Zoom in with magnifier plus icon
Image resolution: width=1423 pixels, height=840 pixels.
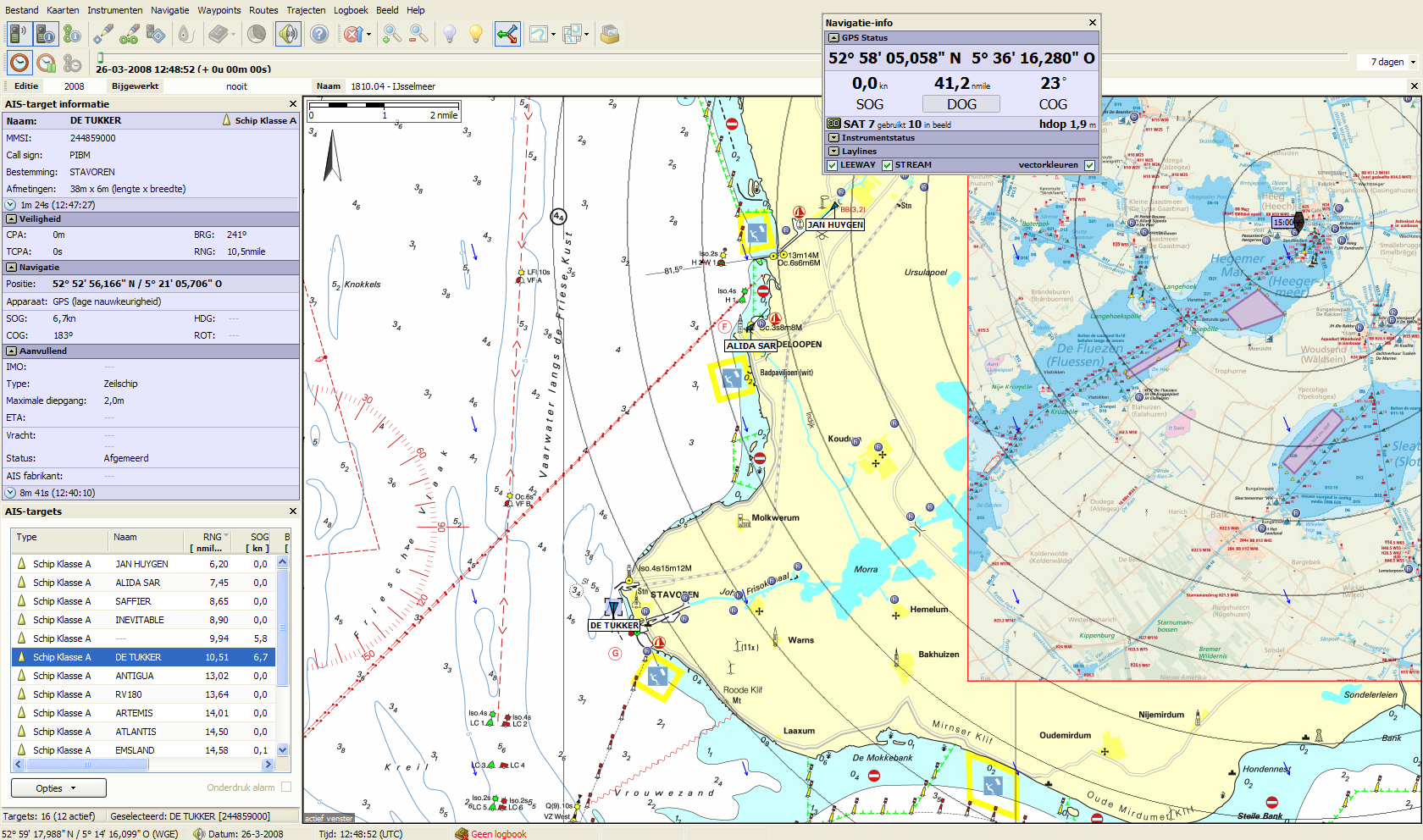tap(391, 34)
